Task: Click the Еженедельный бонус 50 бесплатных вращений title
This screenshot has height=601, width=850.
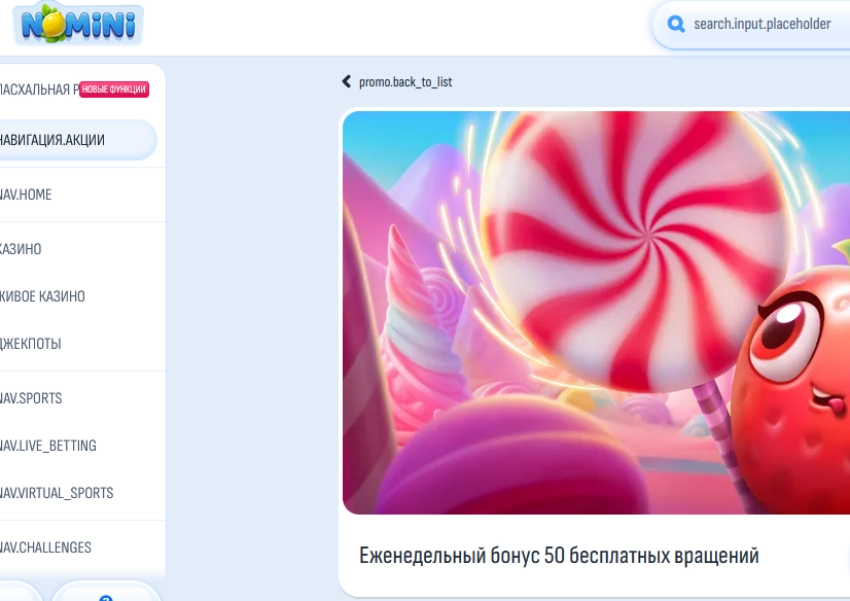Action: click(559, 555)
